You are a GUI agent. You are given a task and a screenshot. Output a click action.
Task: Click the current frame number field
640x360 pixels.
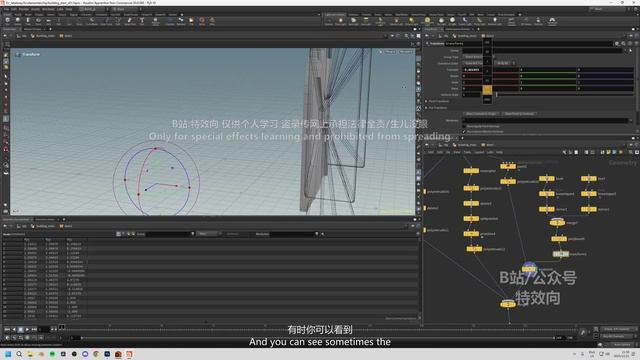44,329
